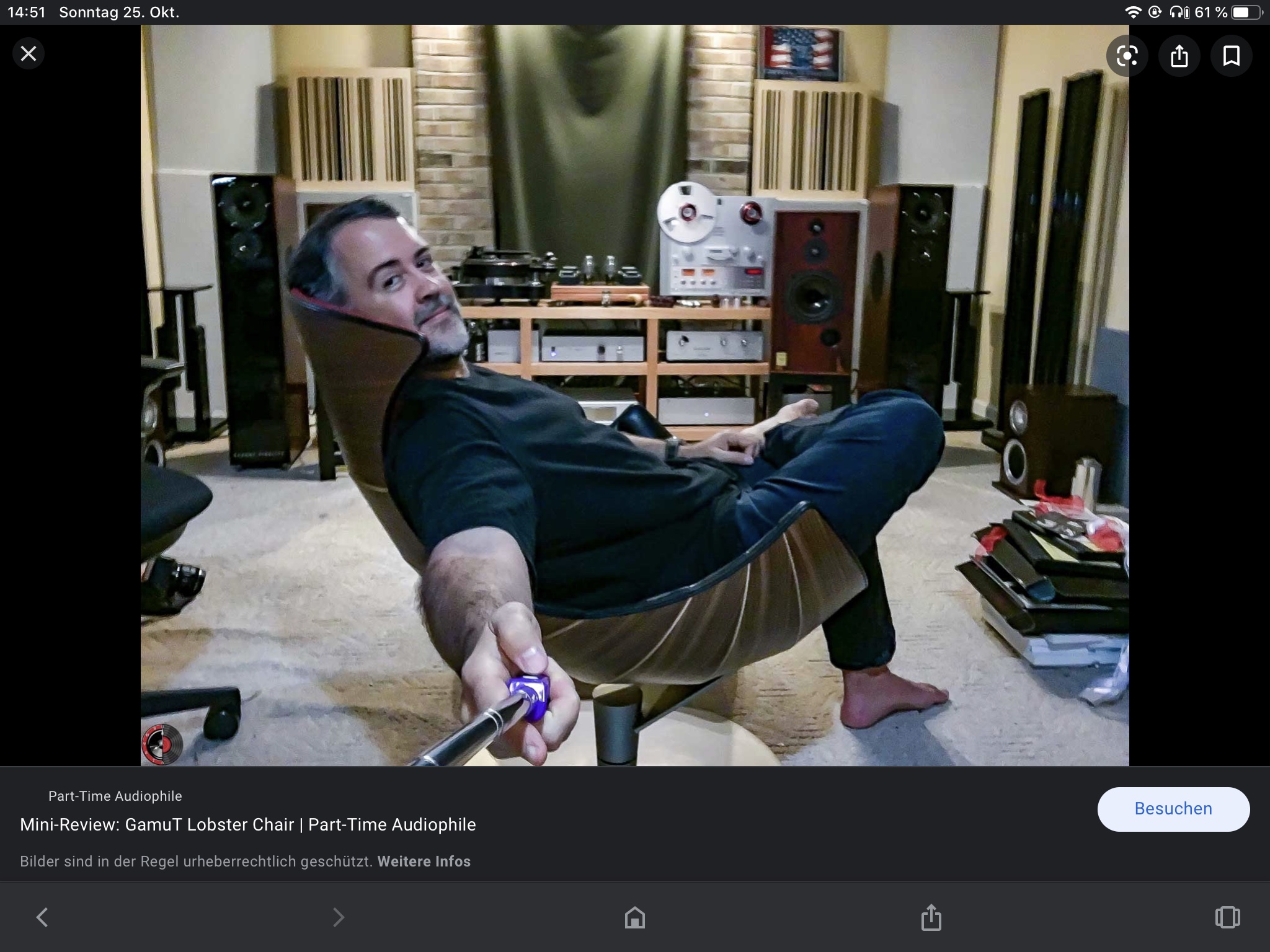Open Google Lens visual search icon
Image resolution: width=1270 pixels, height=952 pixels.
pos(1127,56)
